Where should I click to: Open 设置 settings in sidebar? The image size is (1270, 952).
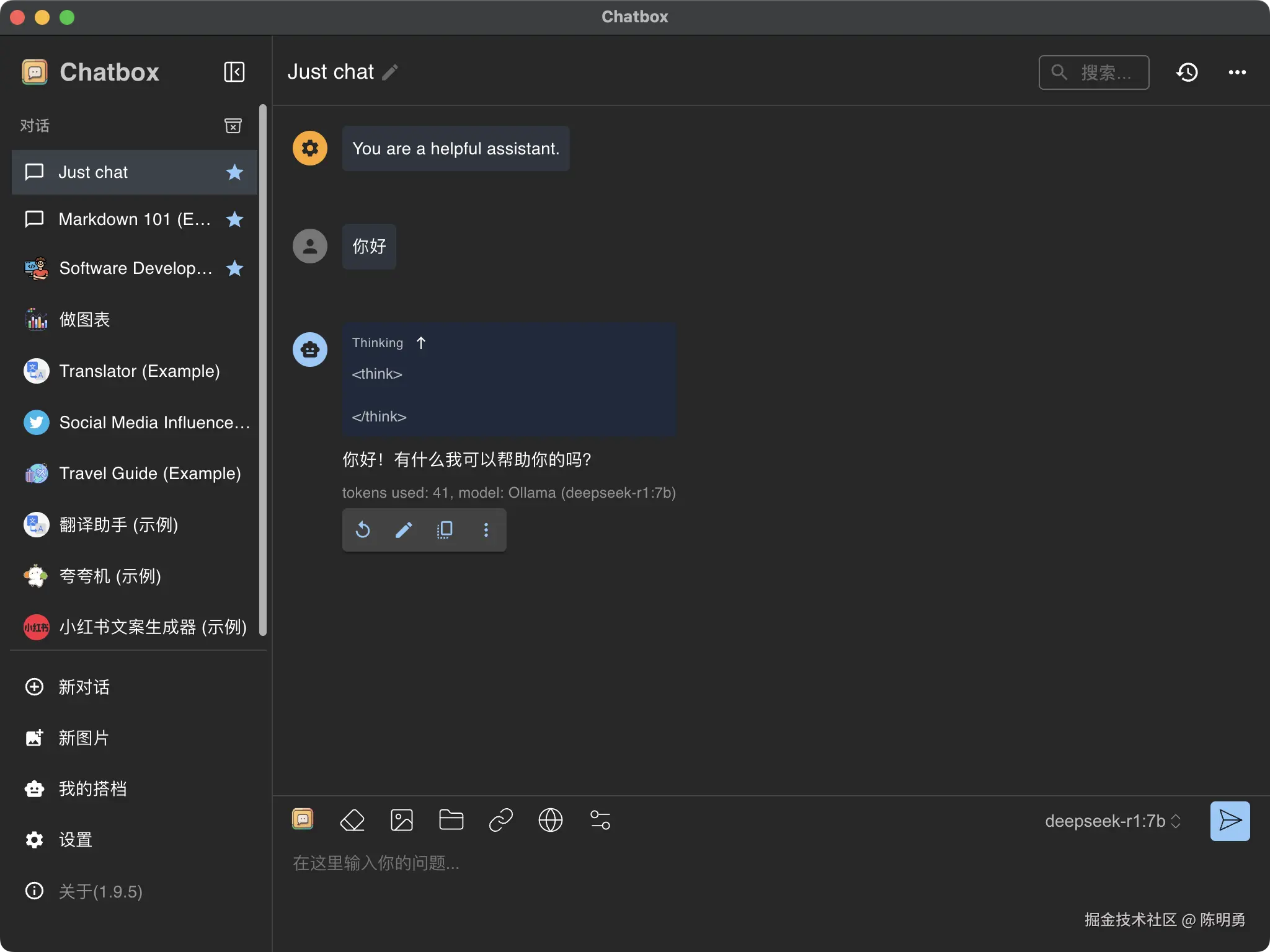coord(74,840)
